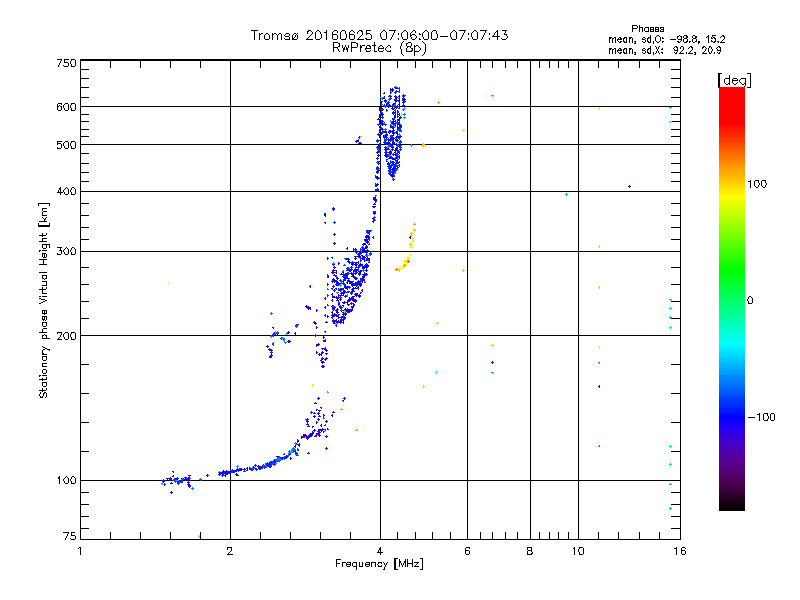Click the 'Frequency [MHz]' axis title
800x600 pixels.
tap(379, 564)
